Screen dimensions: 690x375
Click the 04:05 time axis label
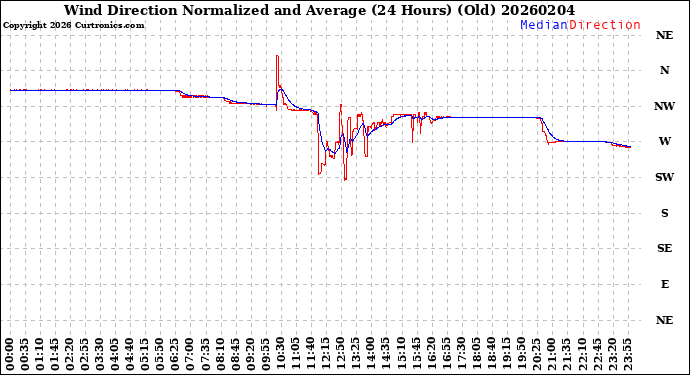pyautogui.click(x=115, y=354)
